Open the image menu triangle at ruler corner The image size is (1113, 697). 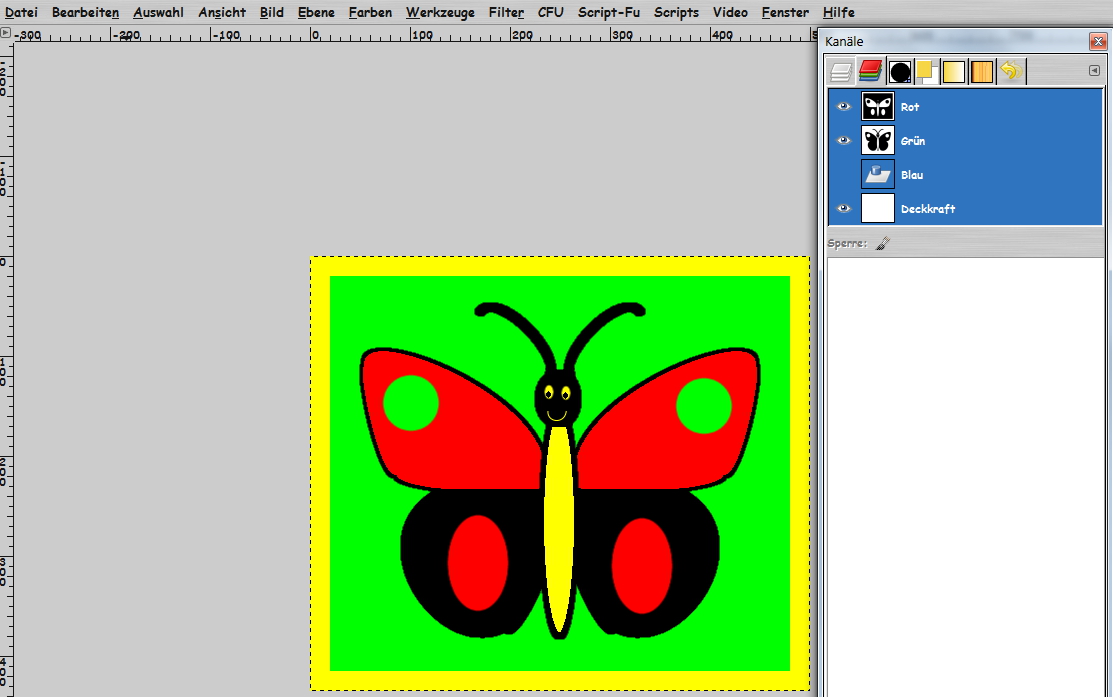coord(6,33)
